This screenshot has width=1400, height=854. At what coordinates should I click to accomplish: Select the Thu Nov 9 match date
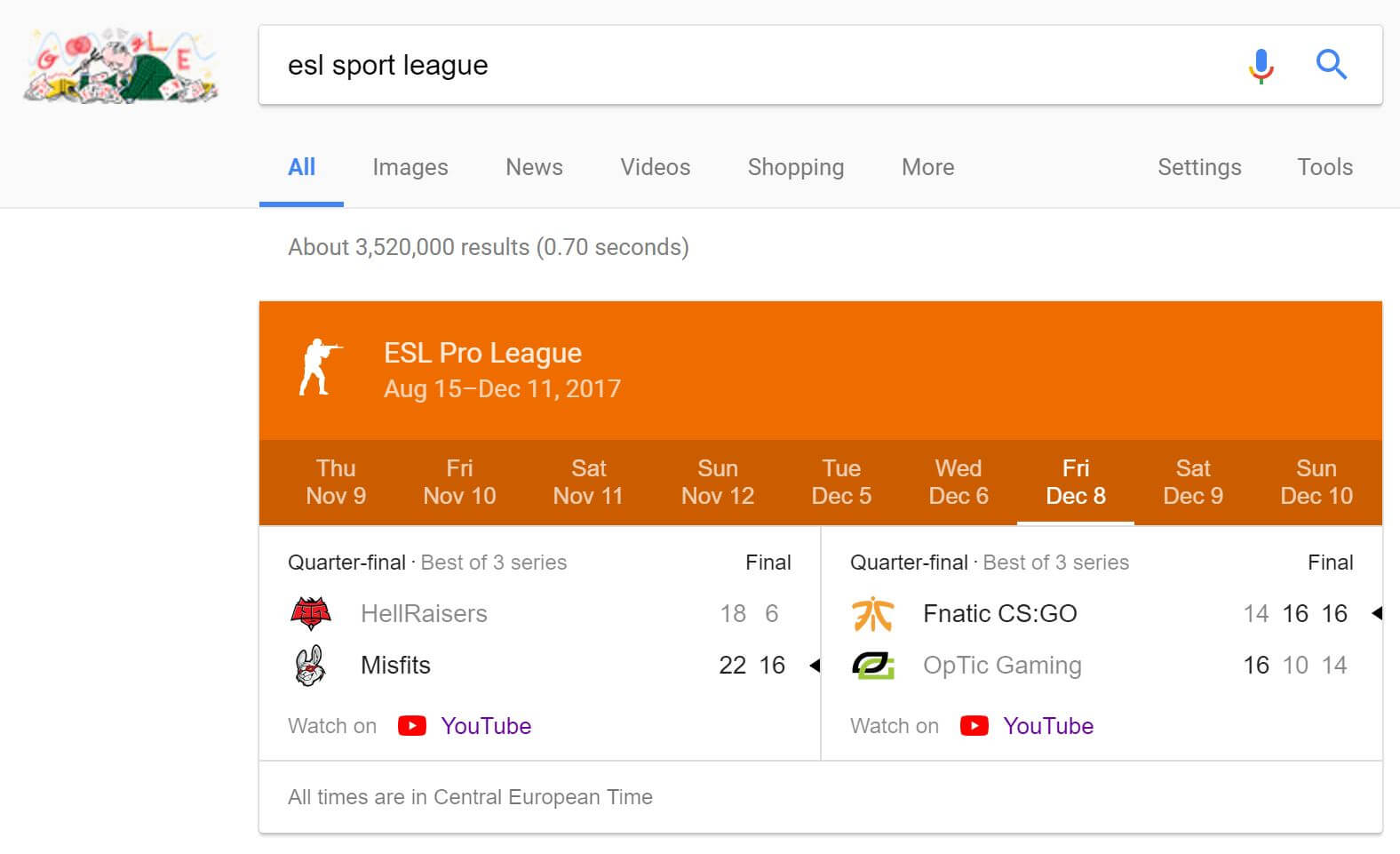336,482
